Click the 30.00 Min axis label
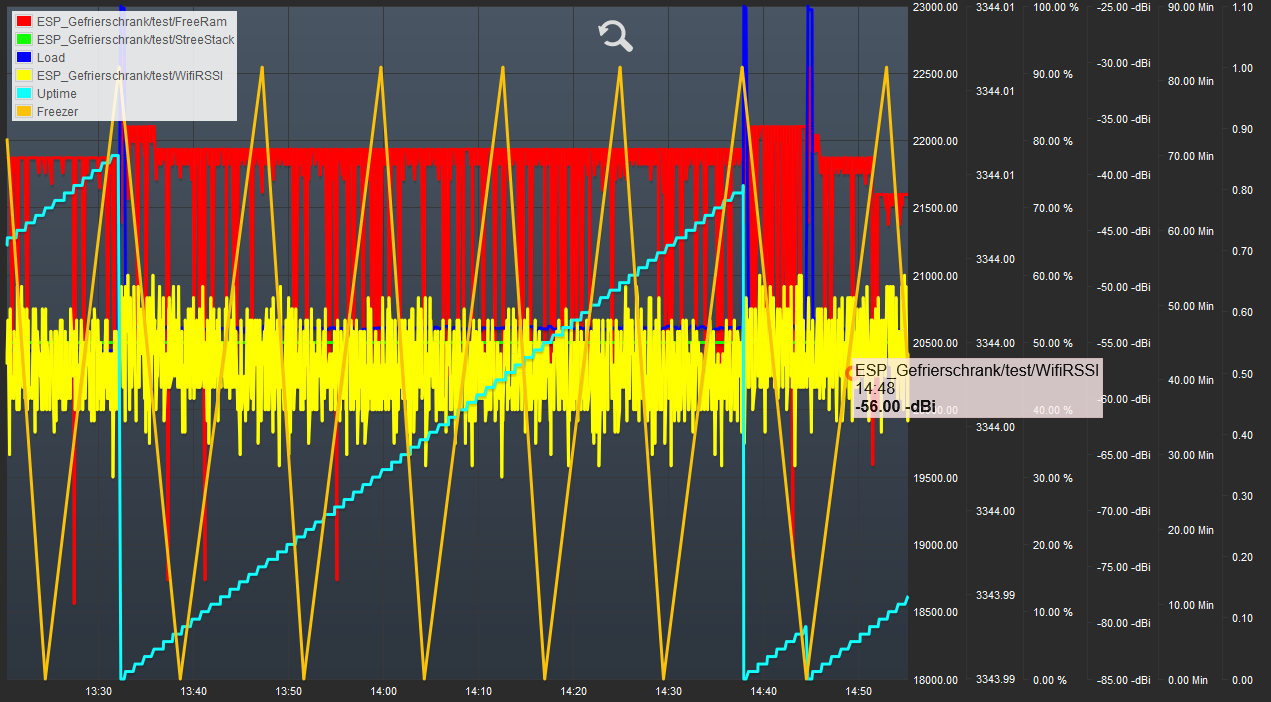The width and height of the screenshot is (1271, 702). 1190,455
